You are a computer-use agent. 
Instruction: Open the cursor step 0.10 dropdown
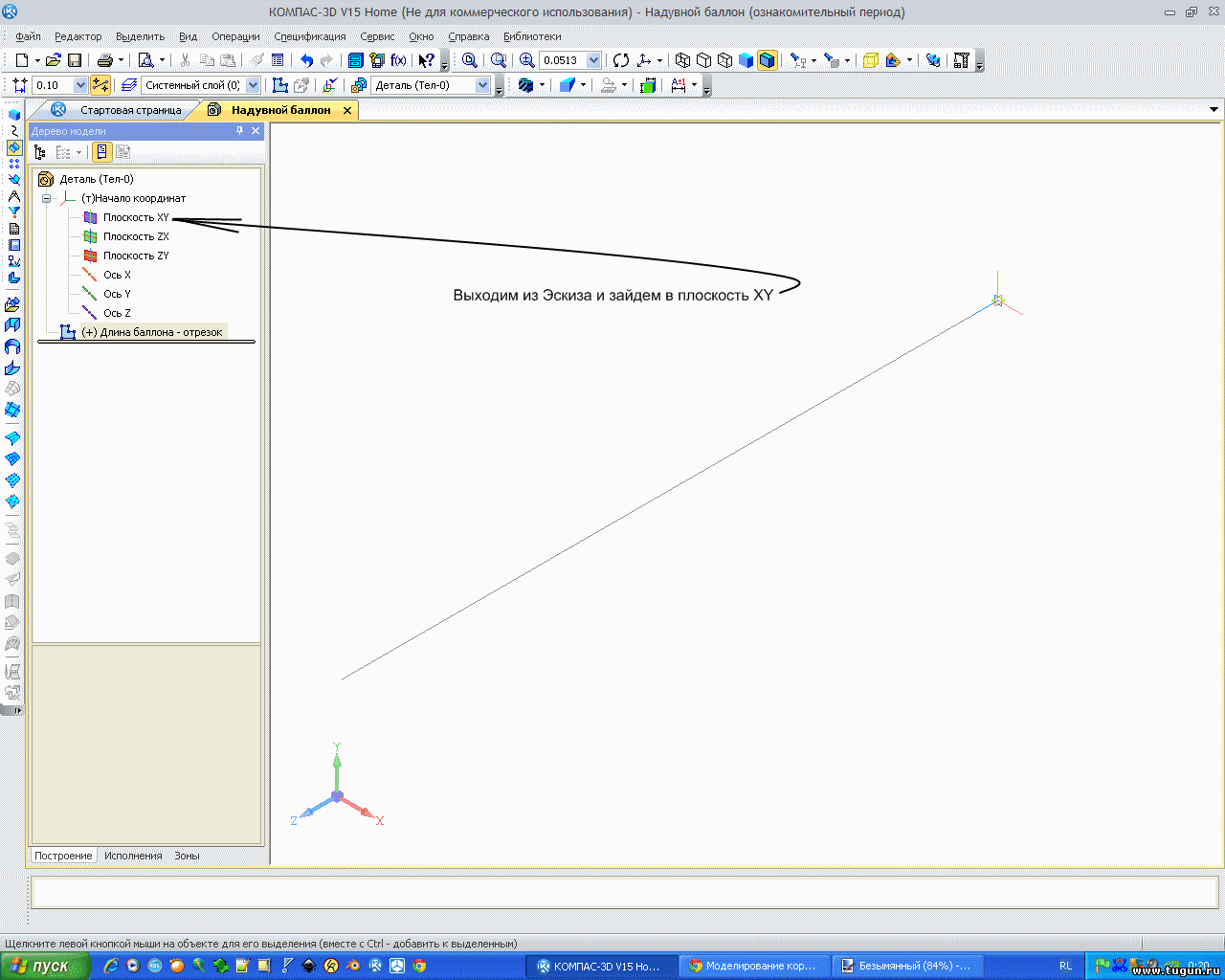80,85
